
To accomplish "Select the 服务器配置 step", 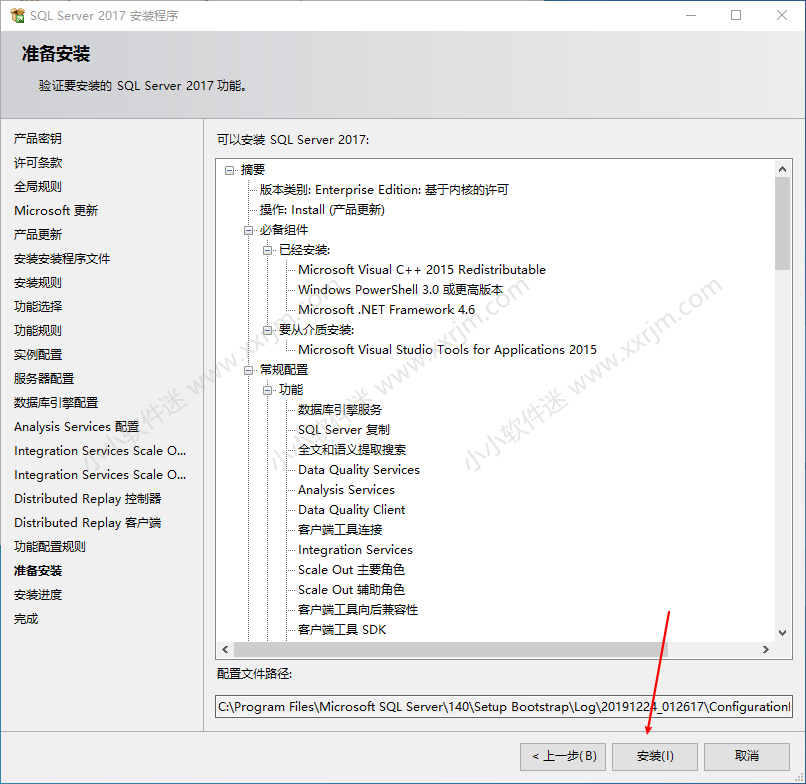I will point(44,379).
